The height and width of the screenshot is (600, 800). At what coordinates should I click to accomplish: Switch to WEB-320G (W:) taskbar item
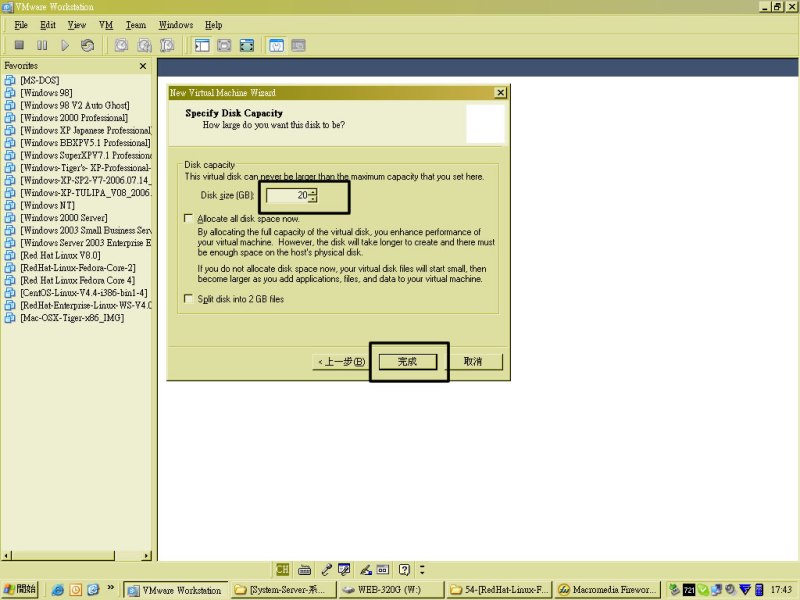click(x=390, y=590)
